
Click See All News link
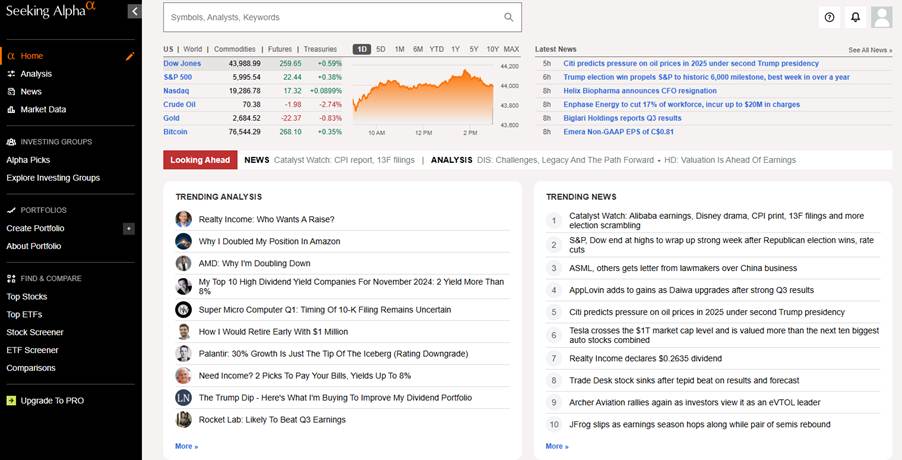(x=870, y=50)
